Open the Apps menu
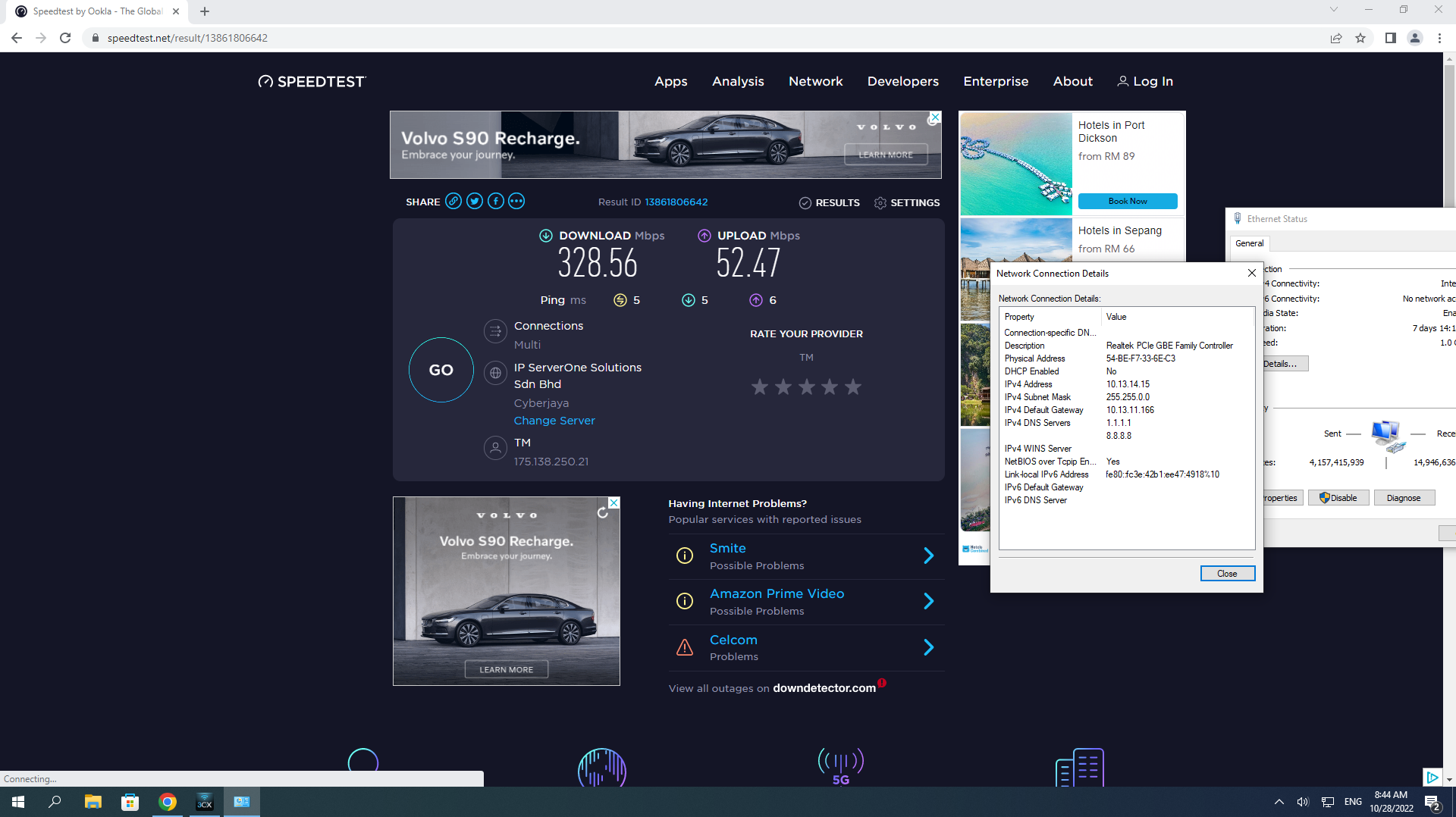 671,81
